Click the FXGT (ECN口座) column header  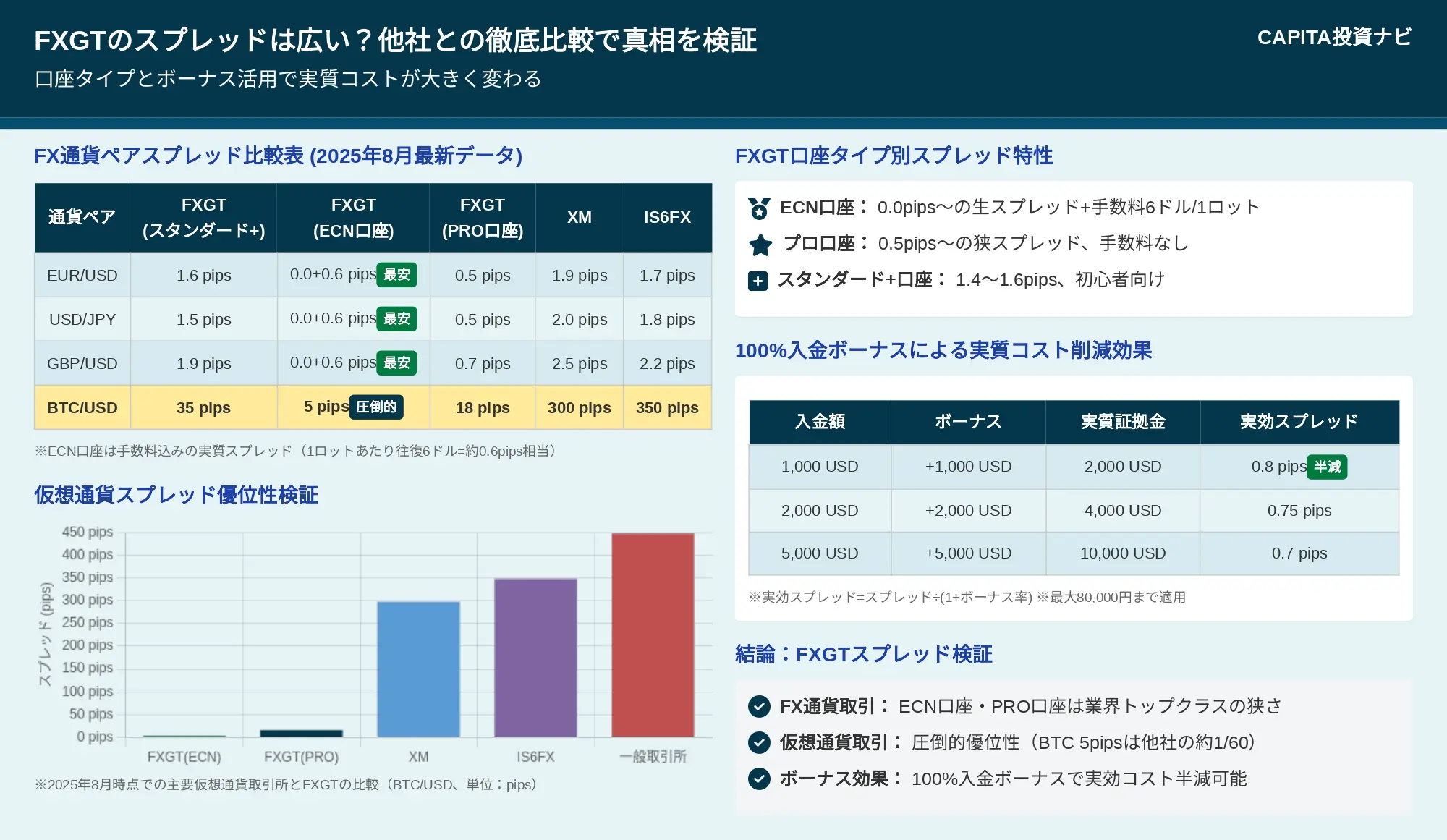point(353,217)
